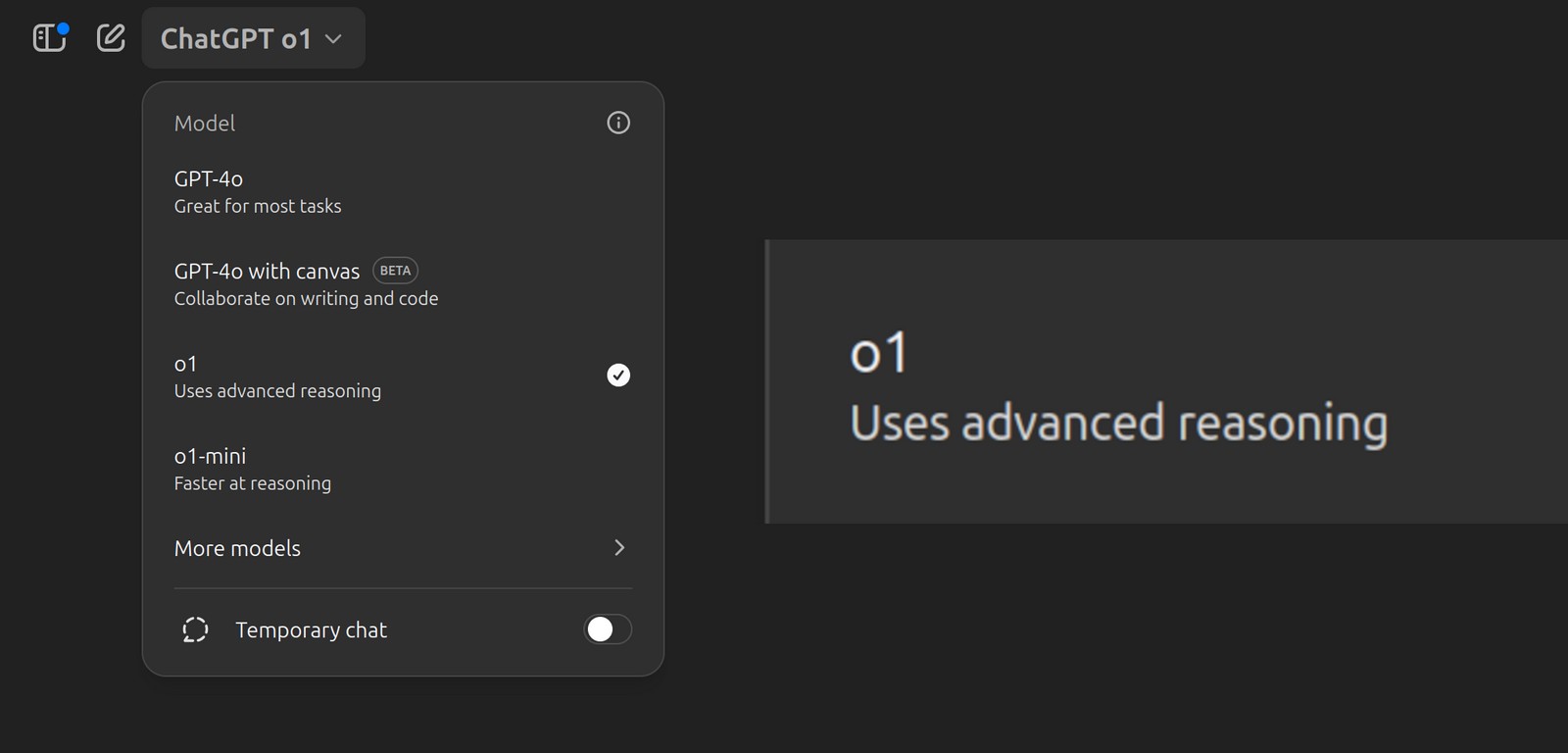Click the BETA badge next to canvas
The width and height of the screenshot is (1568, 753).
click(x=395, y=271)
